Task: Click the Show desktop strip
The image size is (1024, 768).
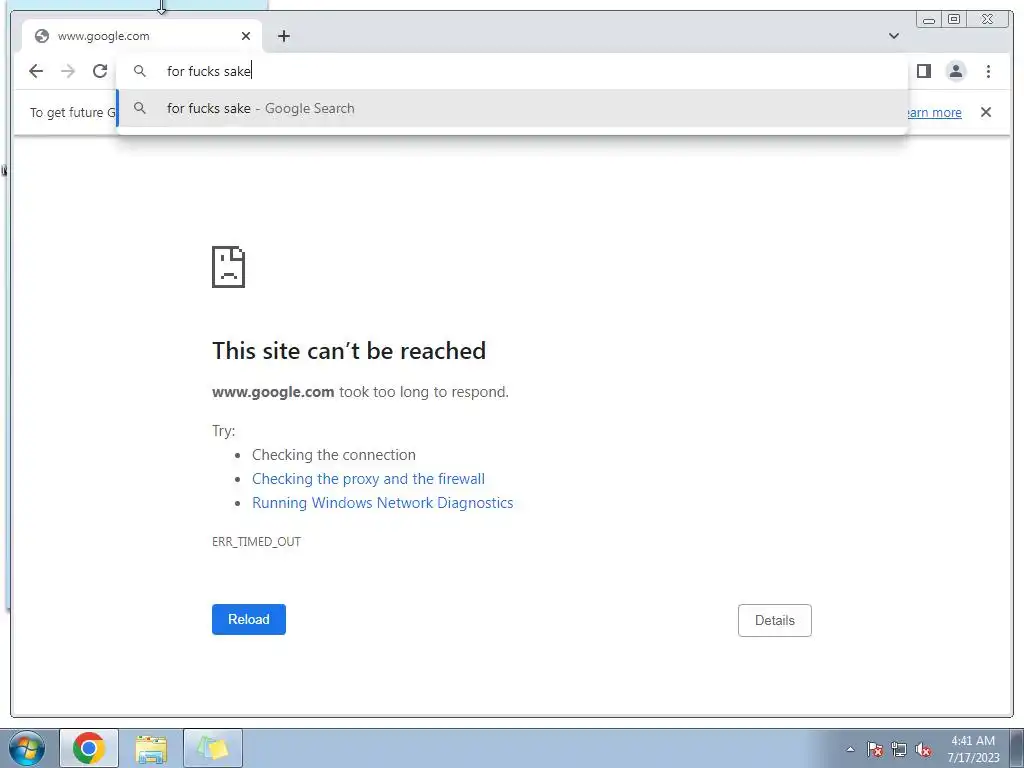Action: point(1017,748)
